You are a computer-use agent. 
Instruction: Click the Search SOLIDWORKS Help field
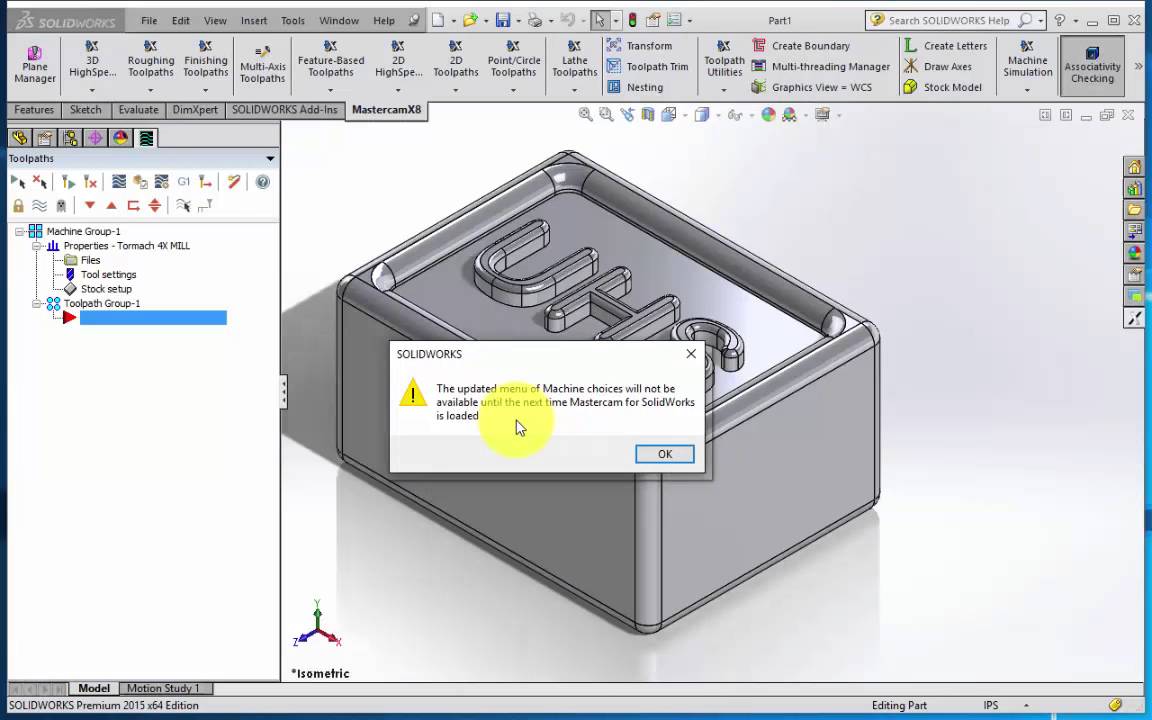950,20
